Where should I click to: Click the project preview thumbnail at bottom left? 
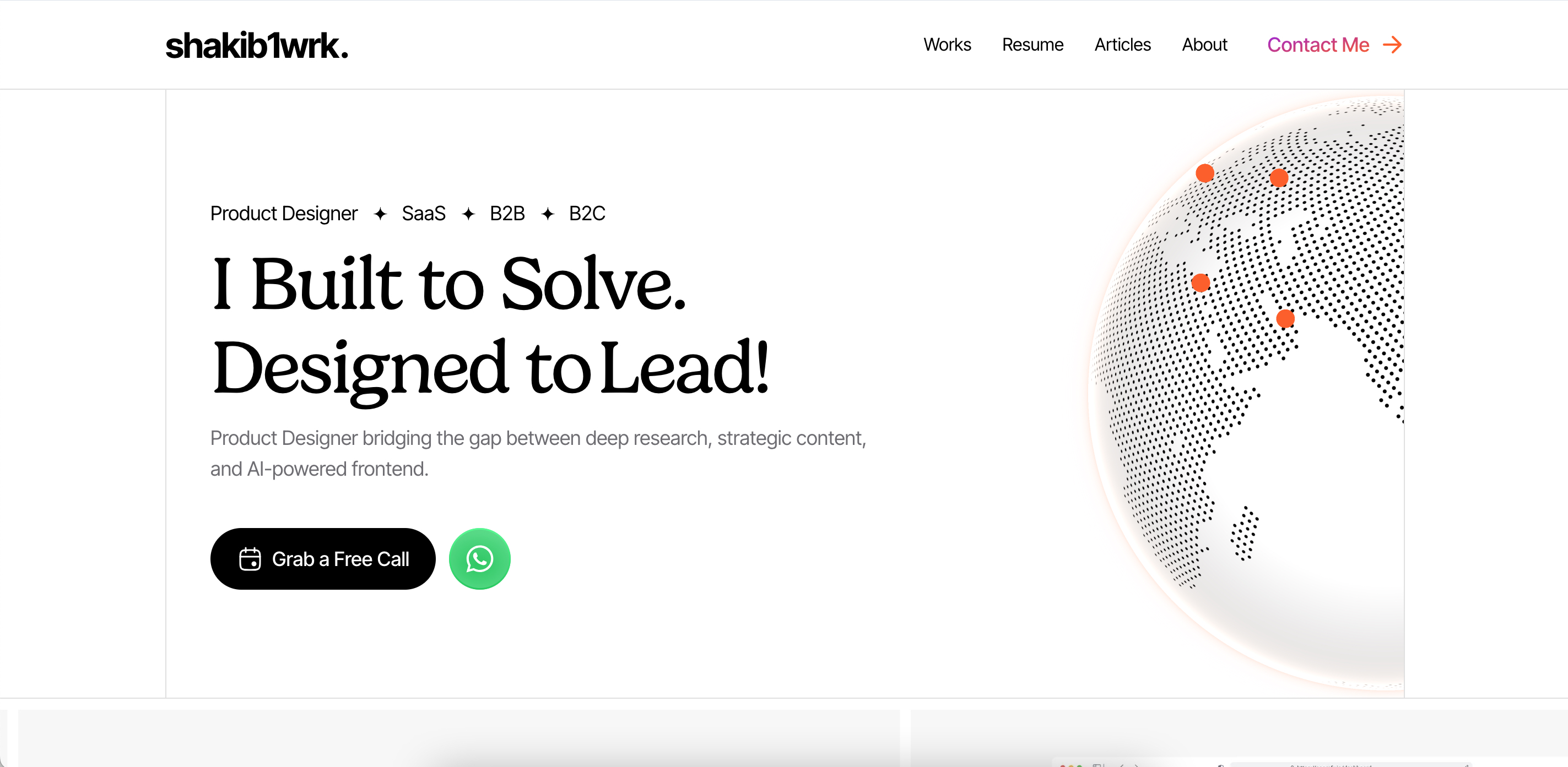[459, 738]
